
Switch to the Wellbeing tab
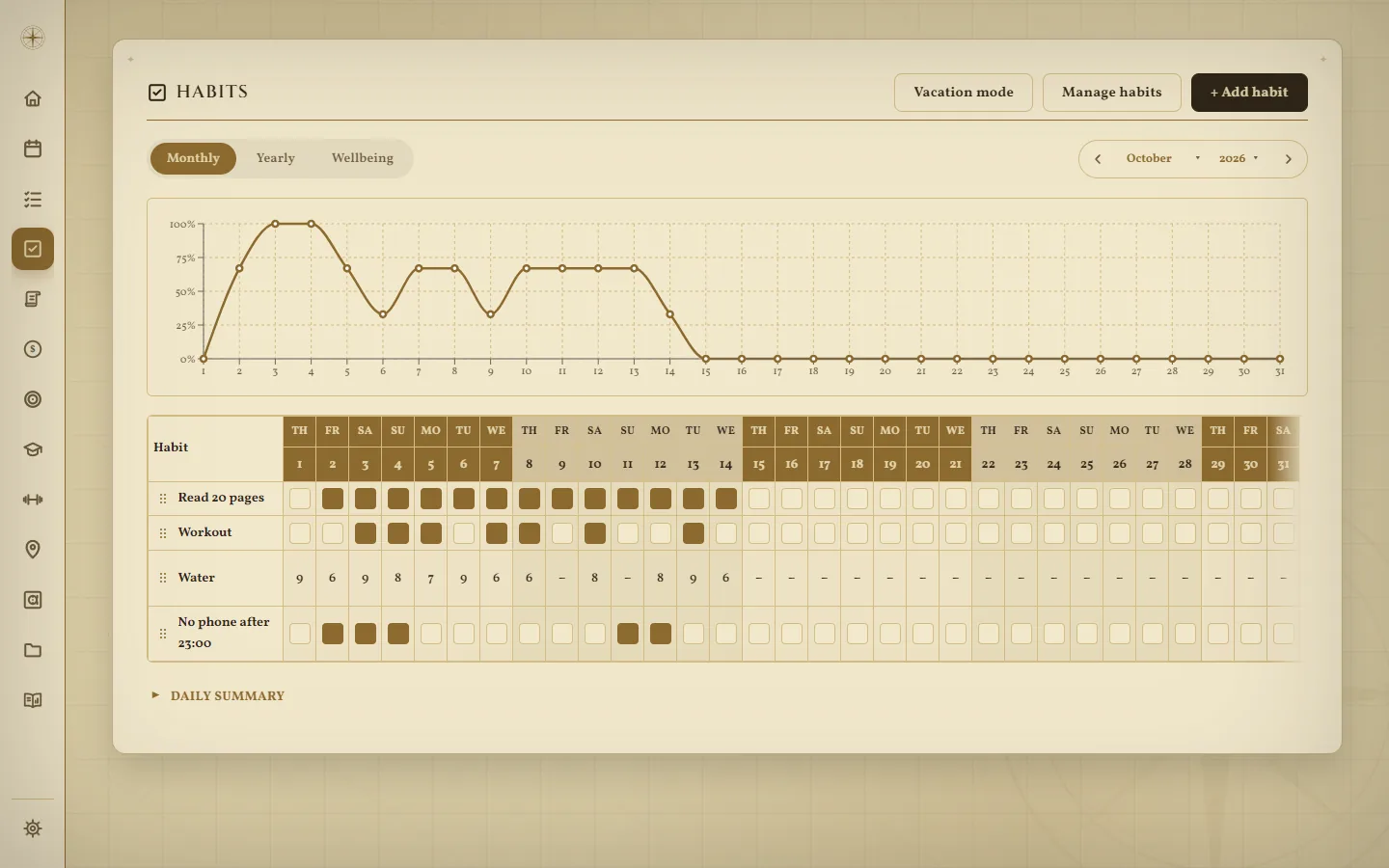(363, 158)
